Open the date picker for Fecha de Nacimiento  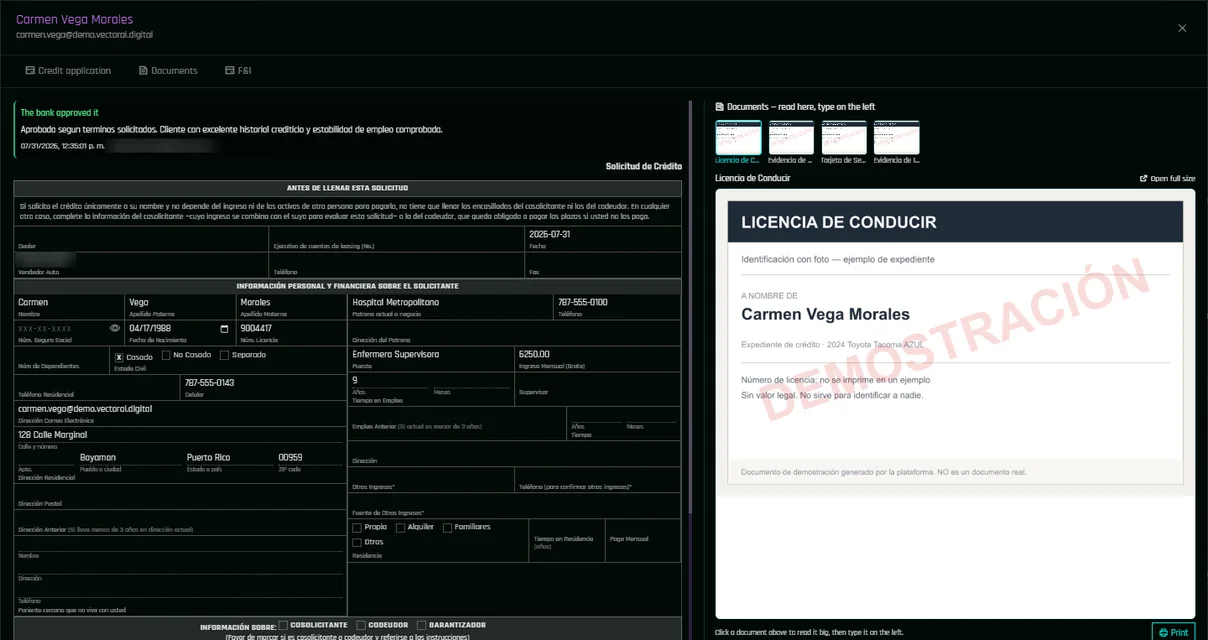[224, 328]
